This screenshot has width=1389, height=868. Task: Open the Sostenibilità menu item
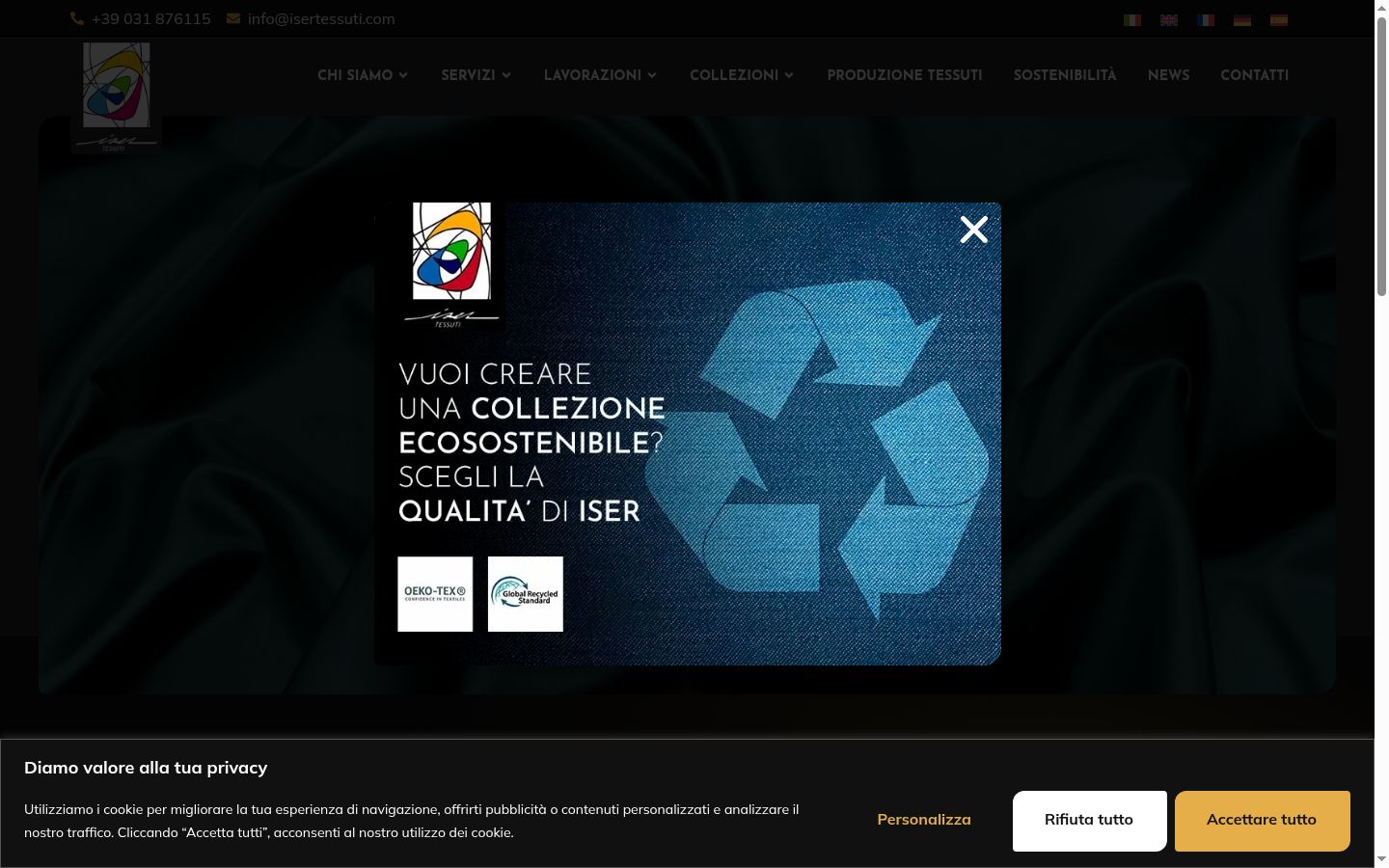1065,75
